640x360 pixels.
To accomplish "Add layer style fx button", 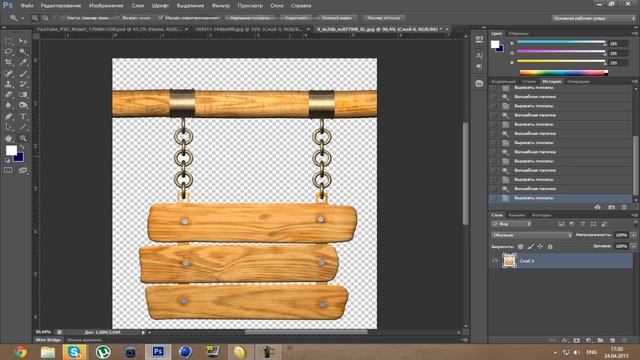I will tap(565, 340).
